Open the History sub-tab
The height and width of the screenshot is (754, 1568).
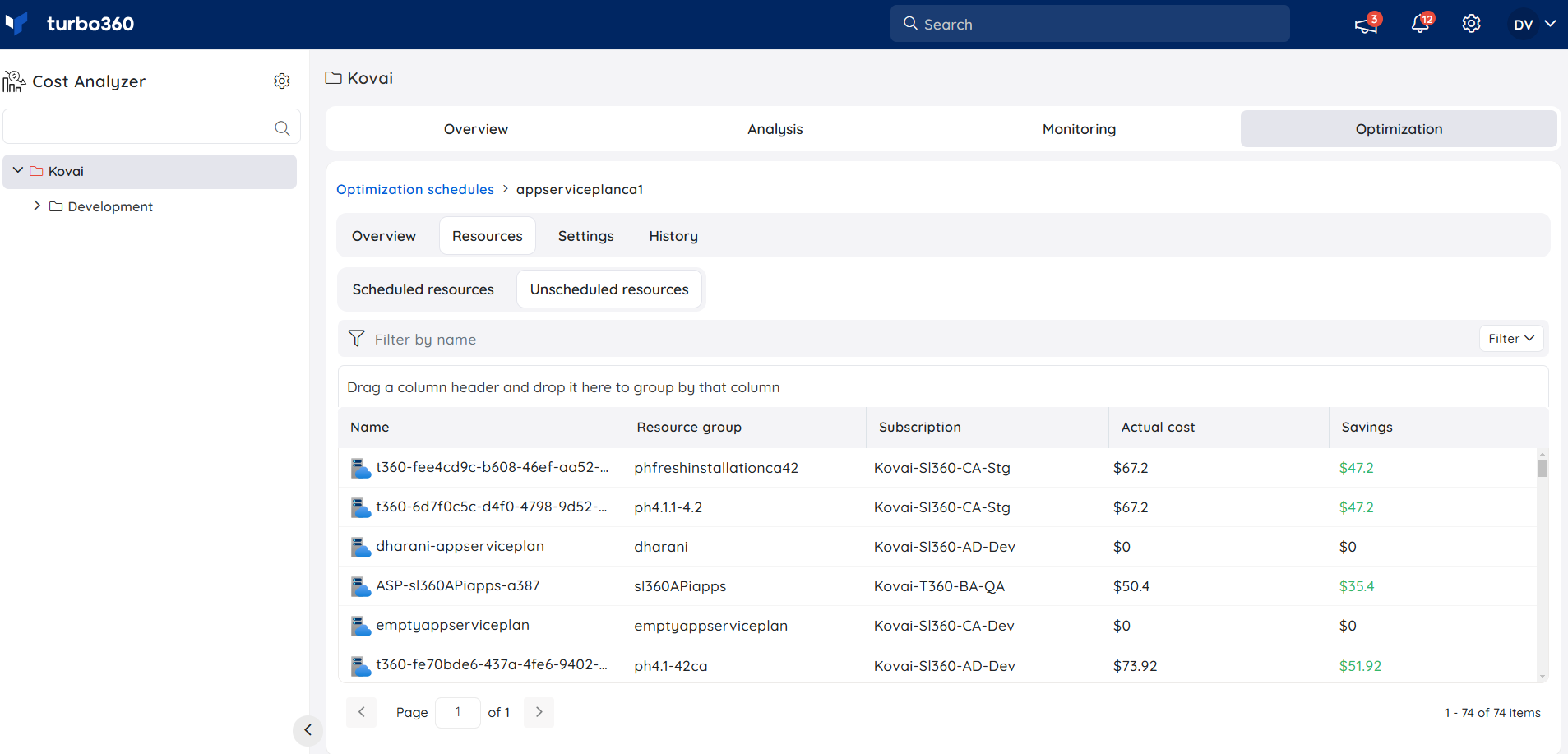click(x=673, y=236)
